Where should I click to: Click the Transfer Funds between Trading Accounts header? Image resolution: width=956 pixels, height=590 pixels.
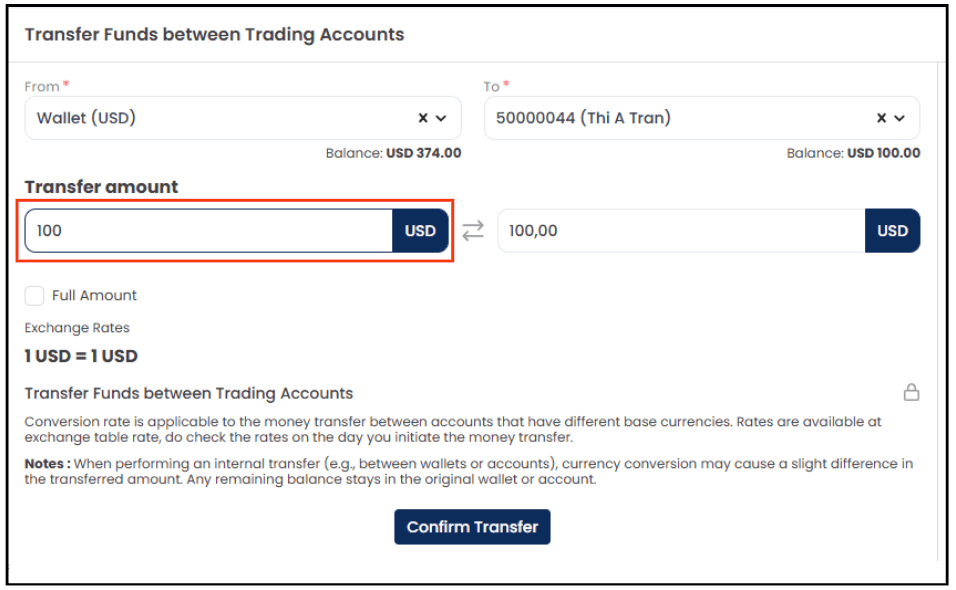click(214, 34)
